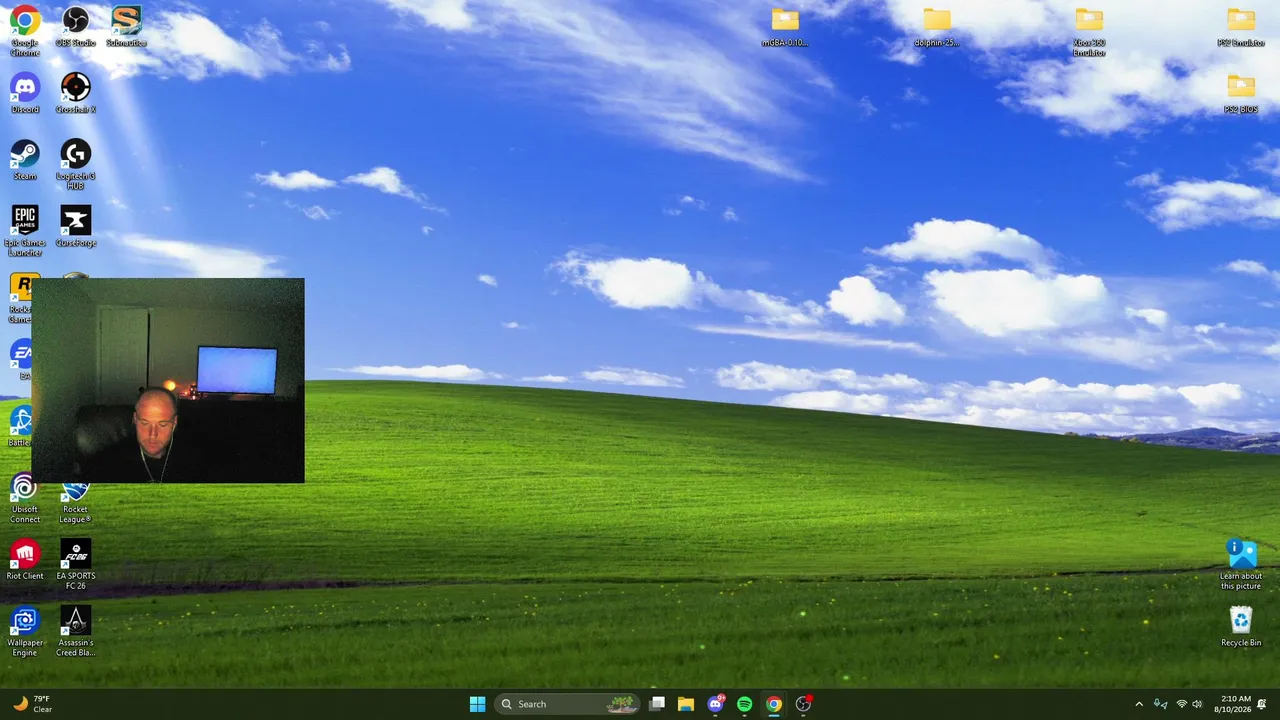Image resolution: width=1280 pixels, height=720 pixels.
Task: Click the webcam overlay preview
Action: 168,381
